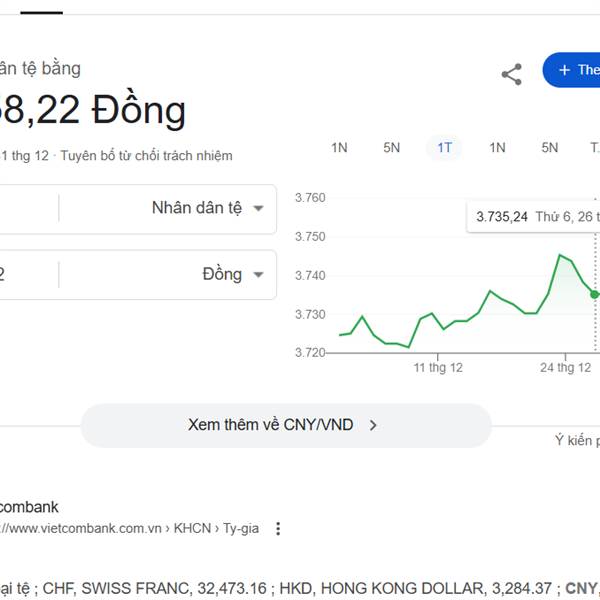Click the Nhân dân tệ amount field
This screenshot has height=600, width=600.
coord(25,209)
